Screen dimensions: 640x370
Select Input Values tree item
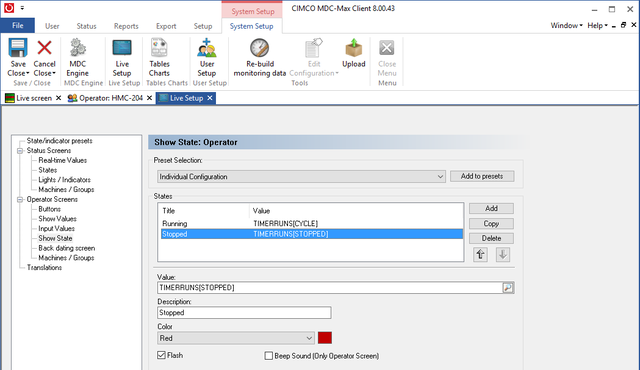[57, 229]
